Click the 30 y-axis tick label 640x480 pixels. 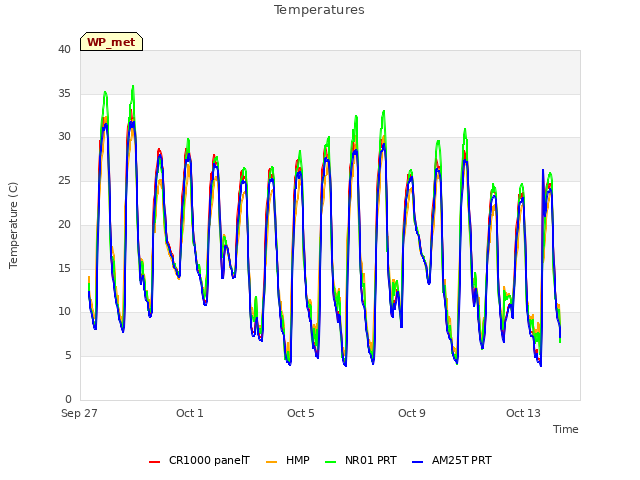tap(64, 137)
